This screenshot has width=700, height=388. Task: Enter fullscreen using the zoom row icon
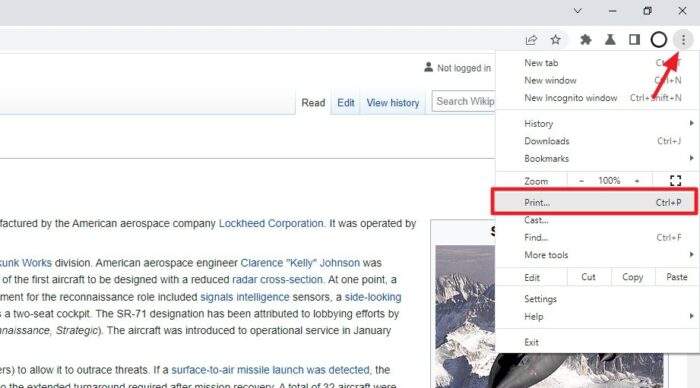[675, 181]
